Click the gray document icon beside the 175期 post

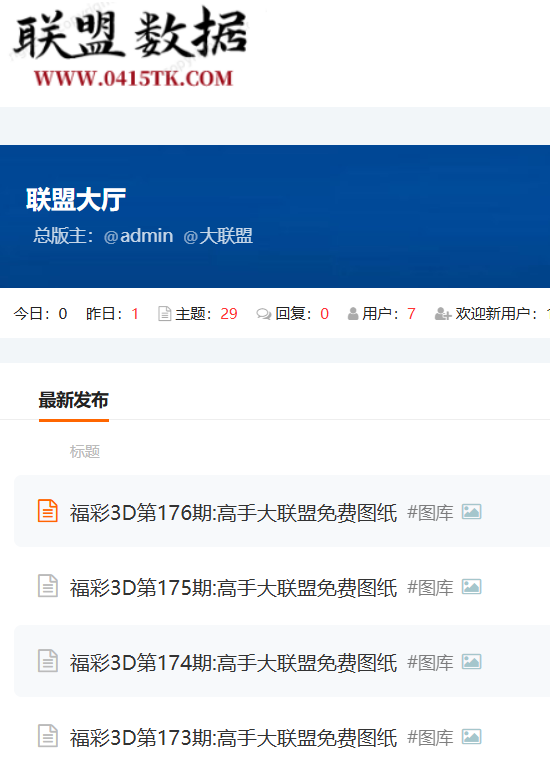pos(48,586)
